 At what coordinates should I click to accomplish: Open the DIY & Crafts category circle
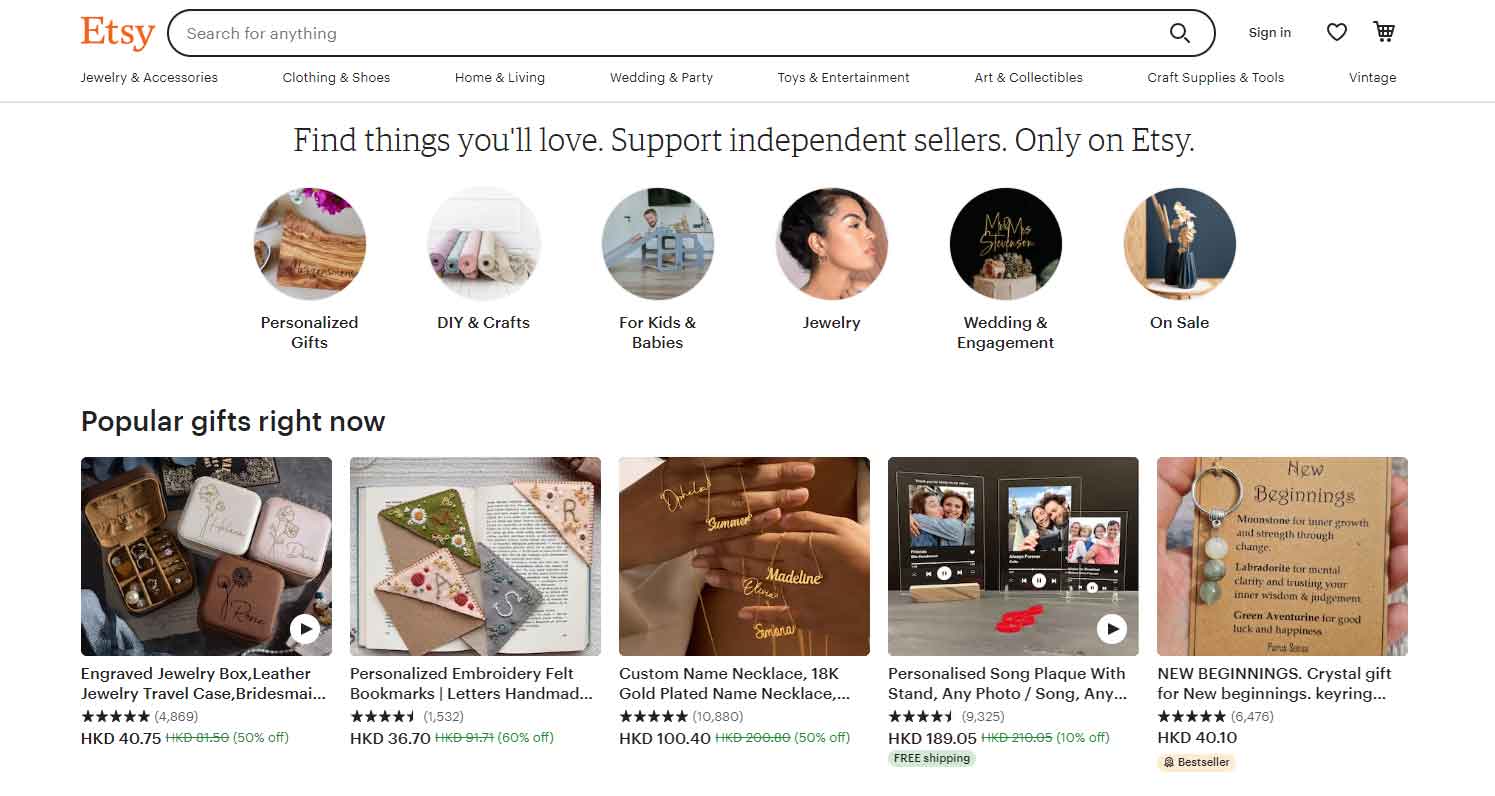click(484, 245)
